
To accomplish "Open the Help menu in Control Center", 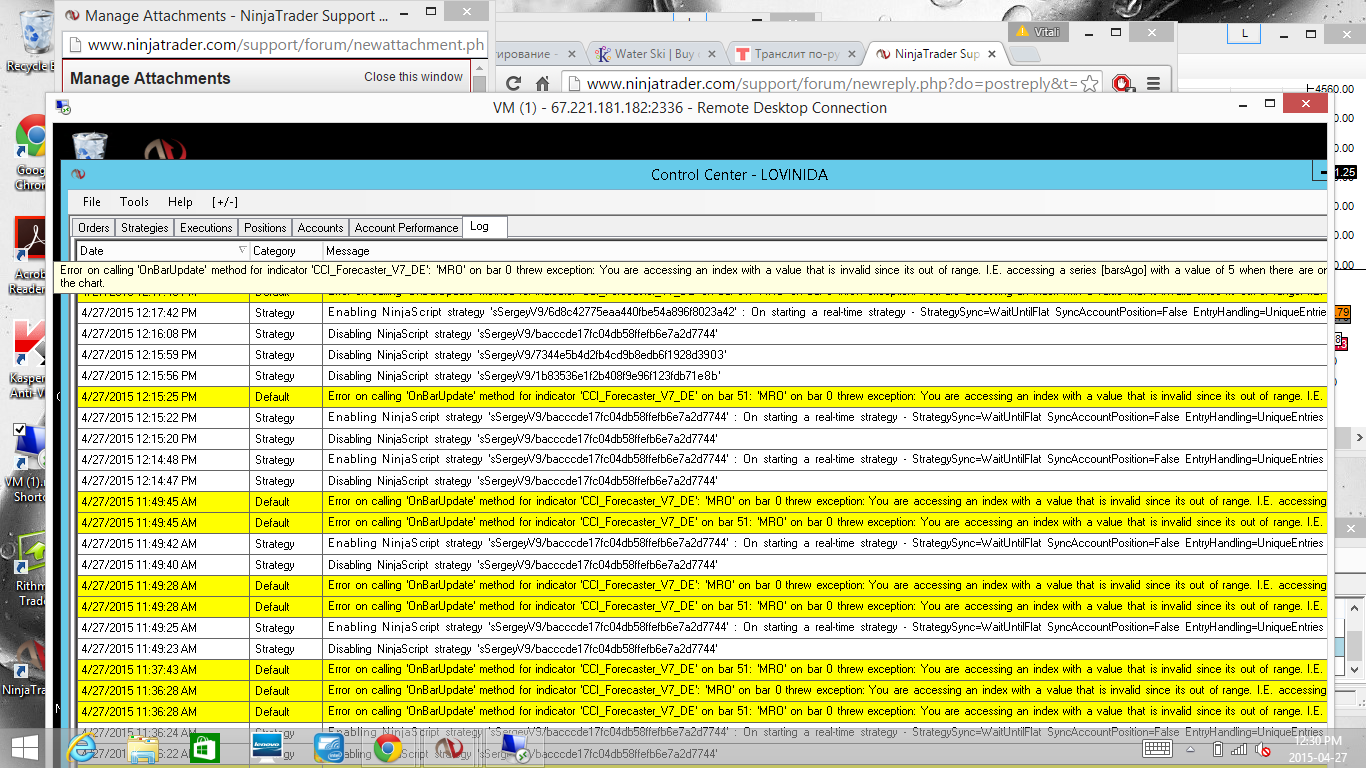I will tap(180, 202).
